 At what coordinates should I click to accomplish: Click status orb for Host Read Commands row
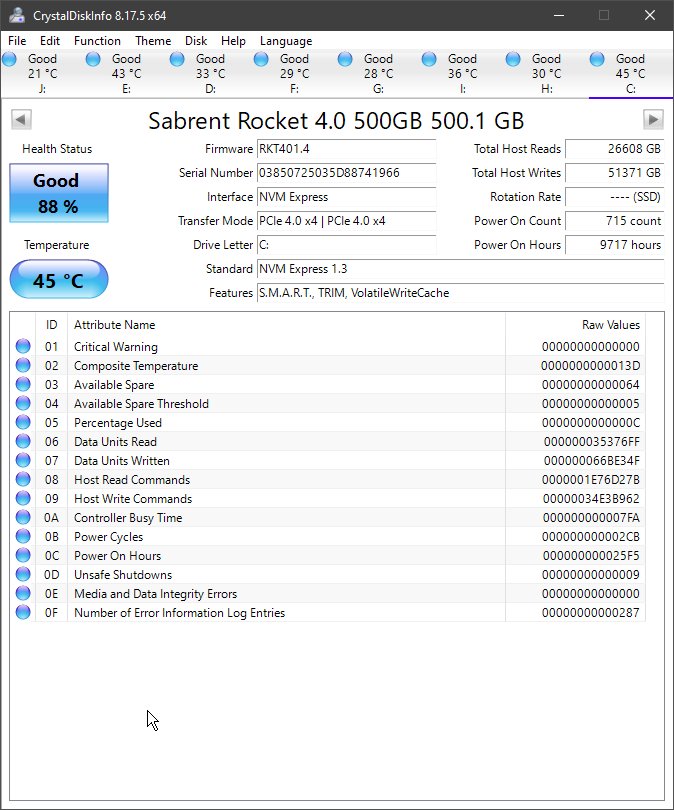pyautogui.click(x=23, y=479)
